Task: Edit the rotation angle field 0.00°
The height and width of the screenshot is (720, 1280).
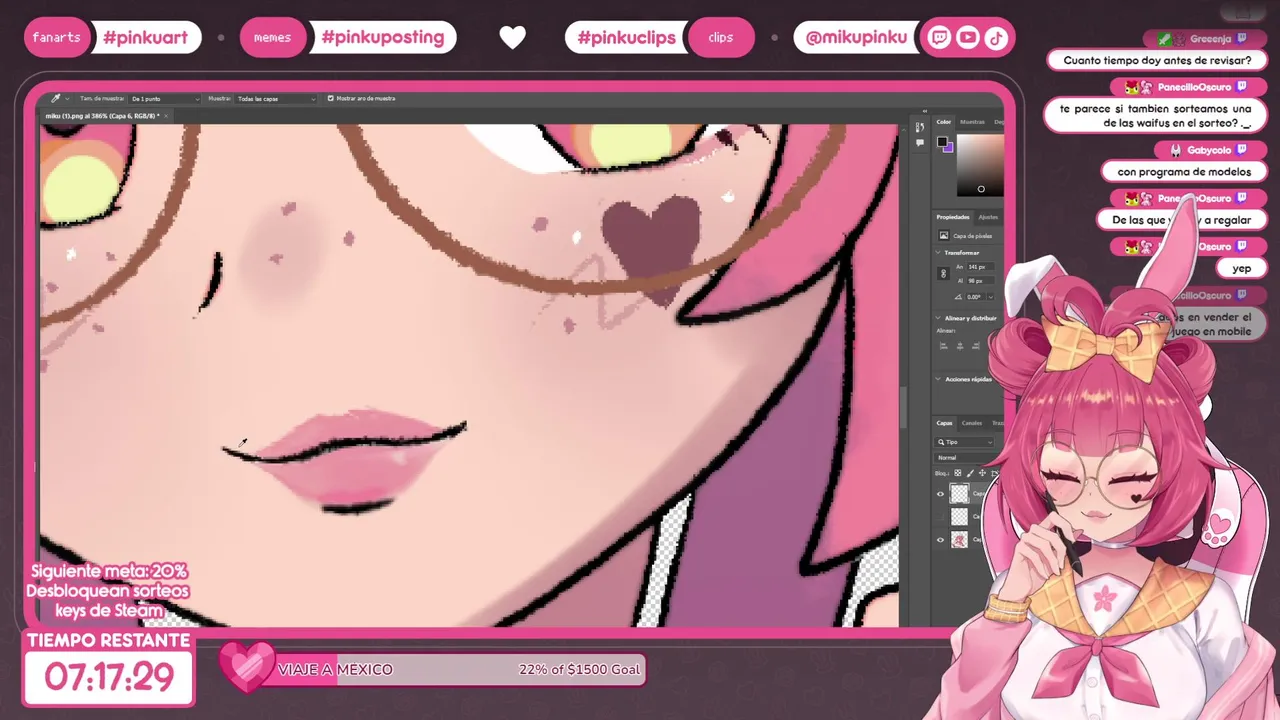Action: tap(975, 297)
